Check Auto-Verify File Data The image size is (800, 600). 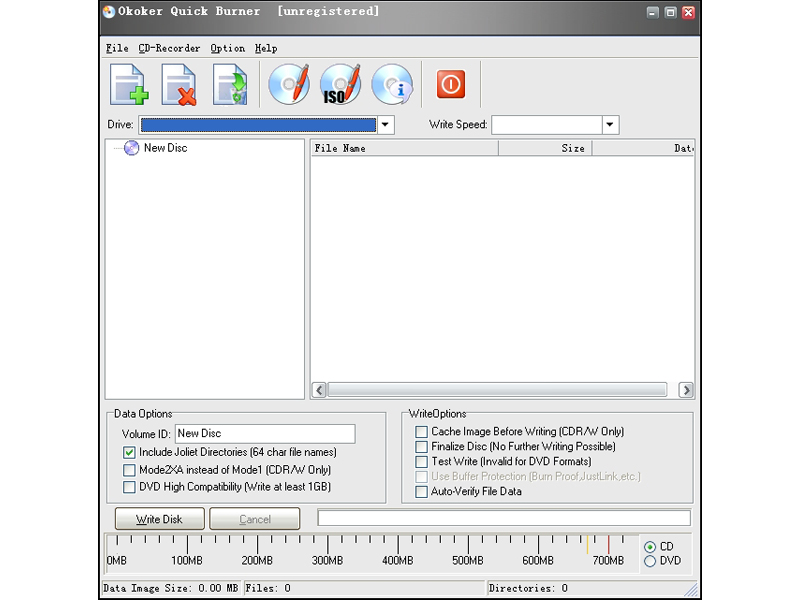[x=421, y=492]
